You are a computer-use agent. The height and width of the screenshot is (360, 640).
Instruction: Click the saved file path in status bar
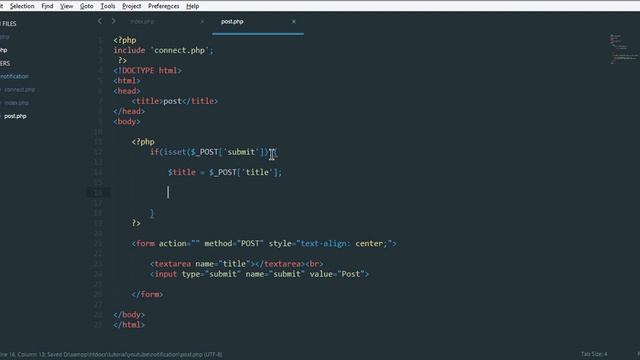pos(134,355)
